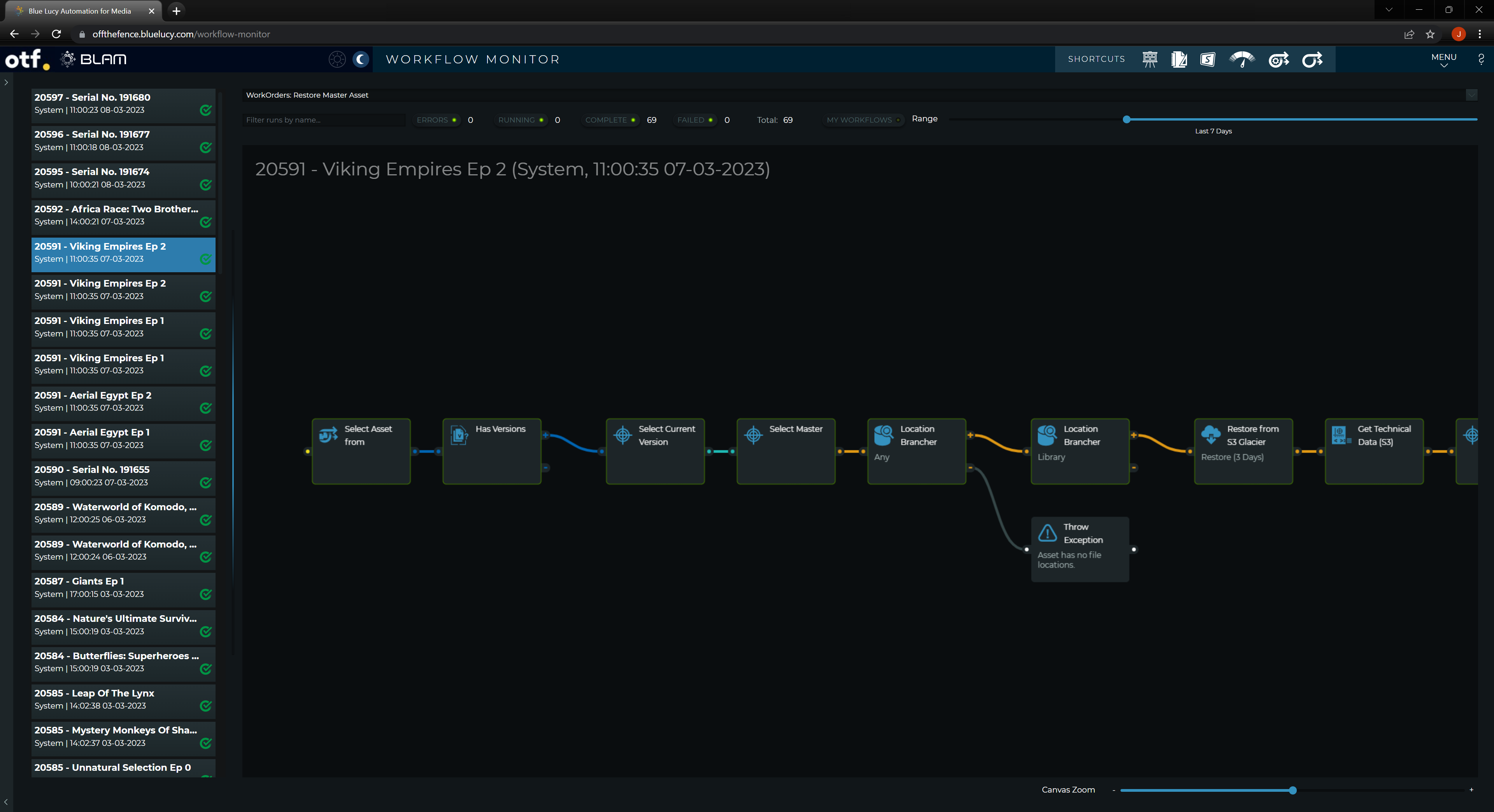Image resolution: width=1494 pixels, height=812 pixels.
Task: Open the tilted 'S' screen shortcut
Action: pos(1208,59)
